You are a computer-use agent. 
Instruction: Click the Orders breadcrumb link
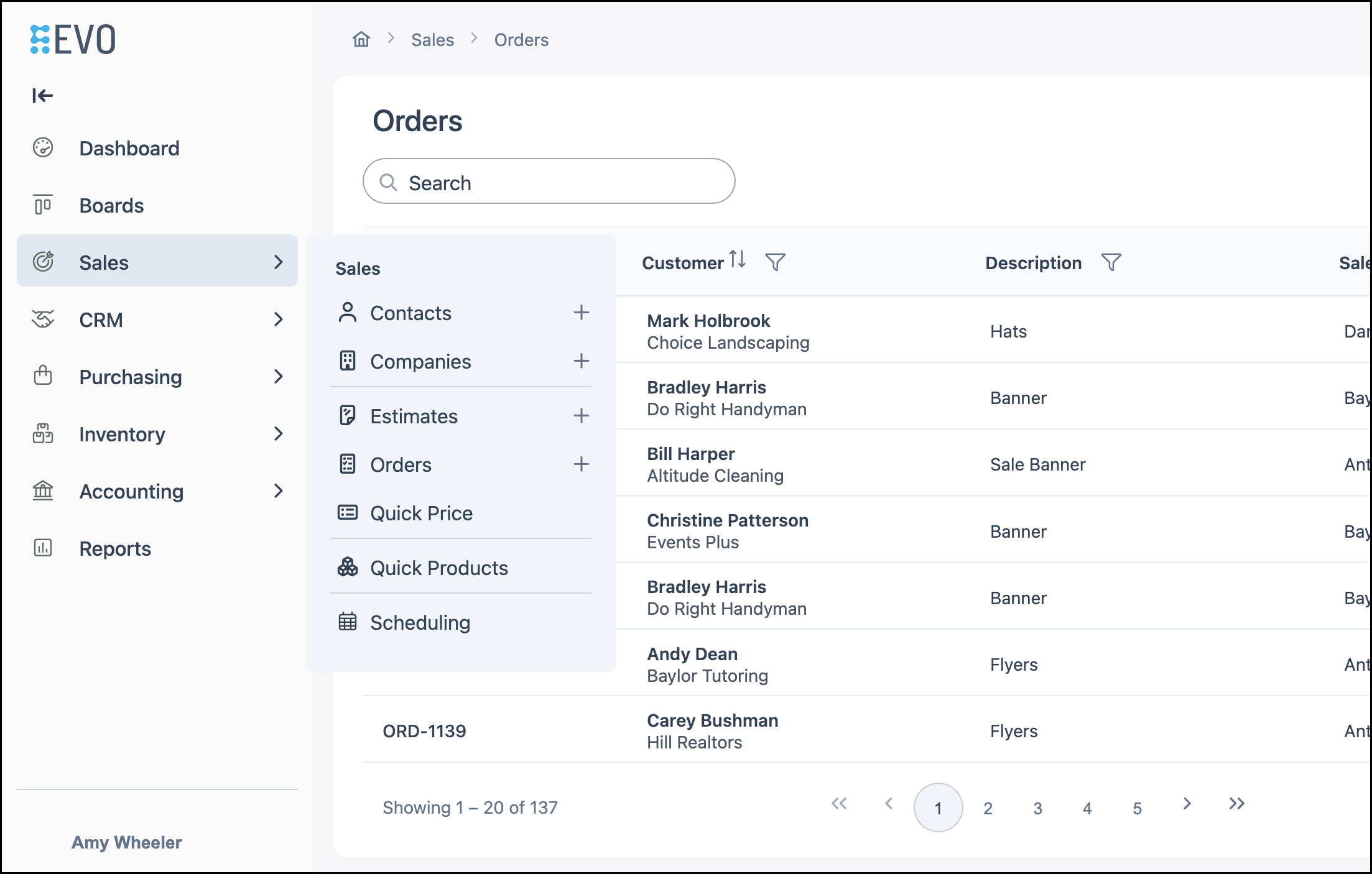521,40
